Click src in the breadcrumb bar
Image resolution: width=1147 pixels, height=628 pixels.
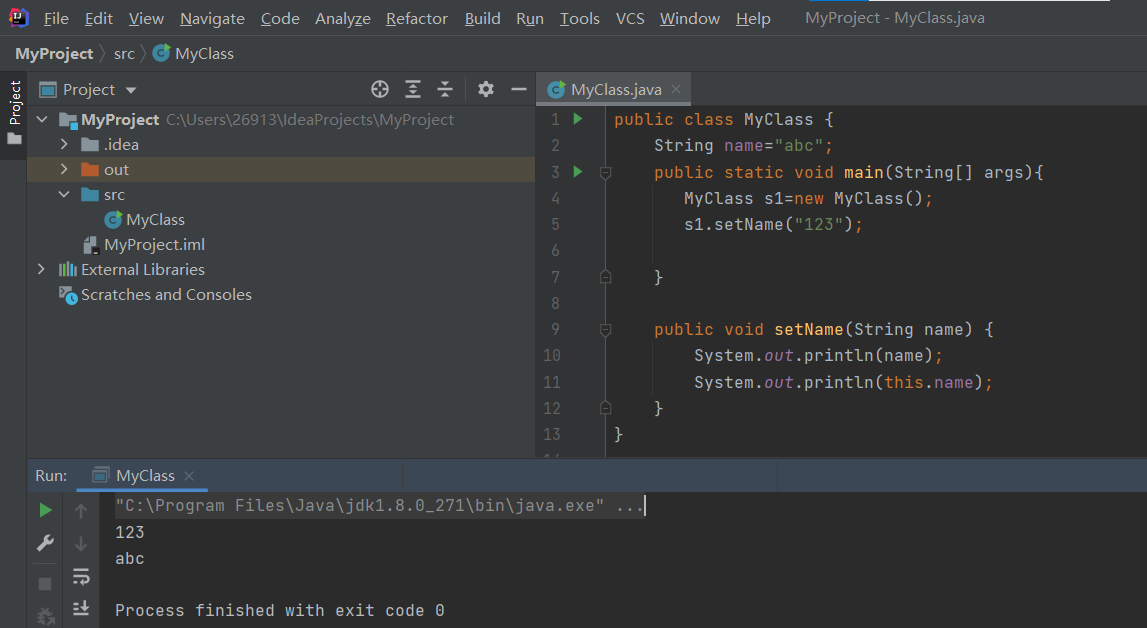pyautogui.click(x=124, y=53)
